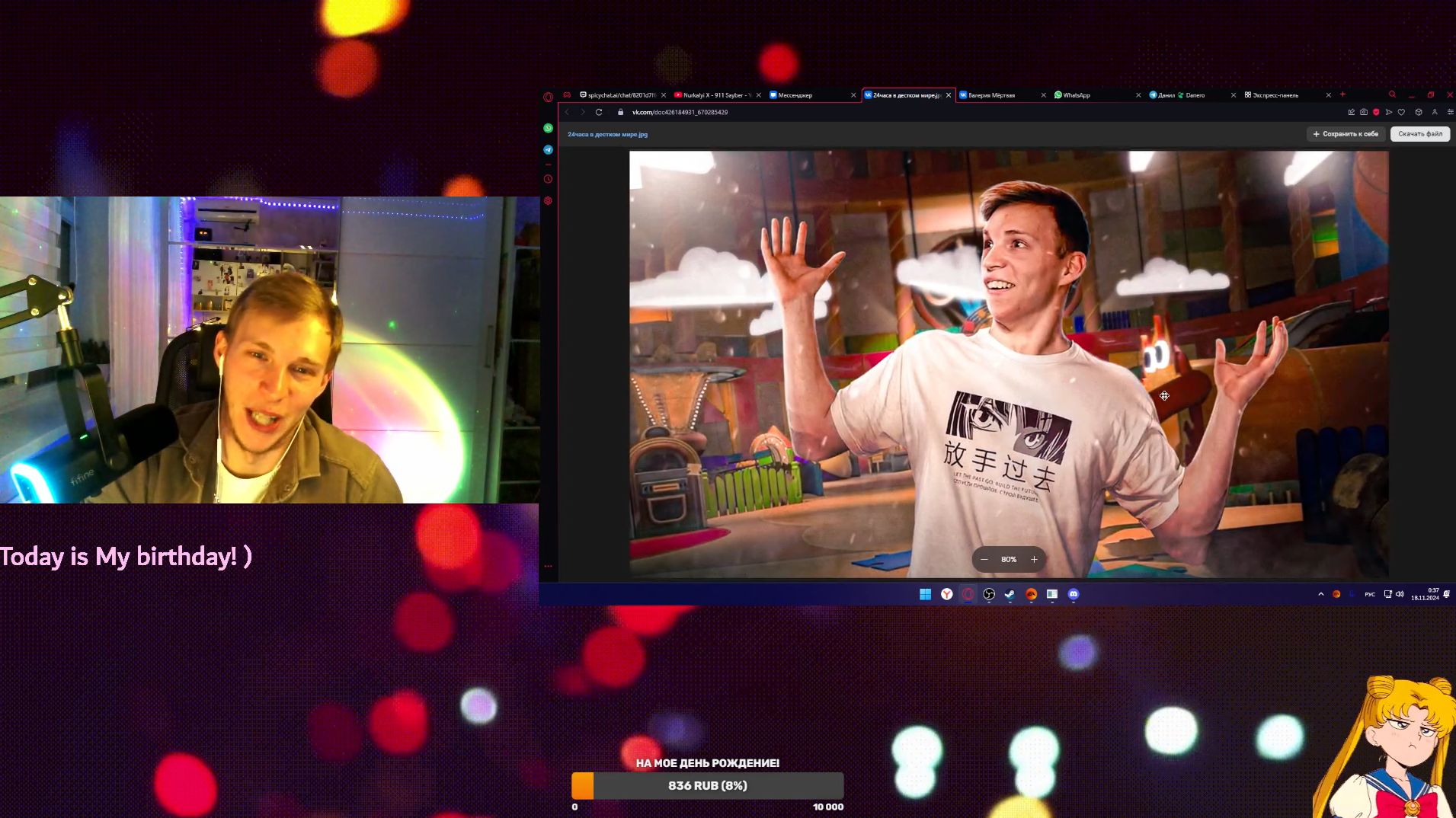Switch to the Nurkalyi X YouTube tab
The image size is (1456, 818).
[x=713, y=95]
